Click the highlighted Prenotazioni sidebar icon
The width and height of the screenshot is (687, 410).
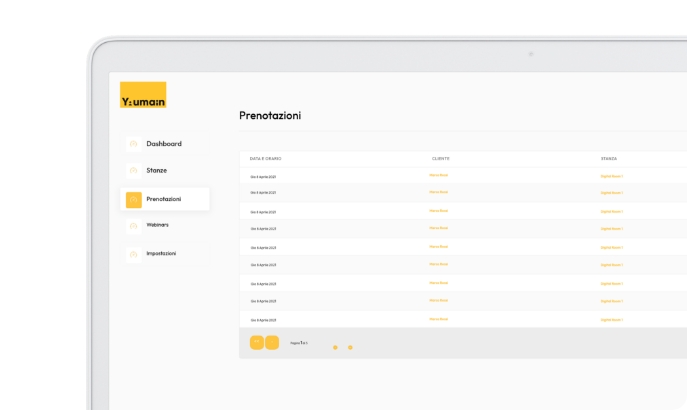click(134, 199)
